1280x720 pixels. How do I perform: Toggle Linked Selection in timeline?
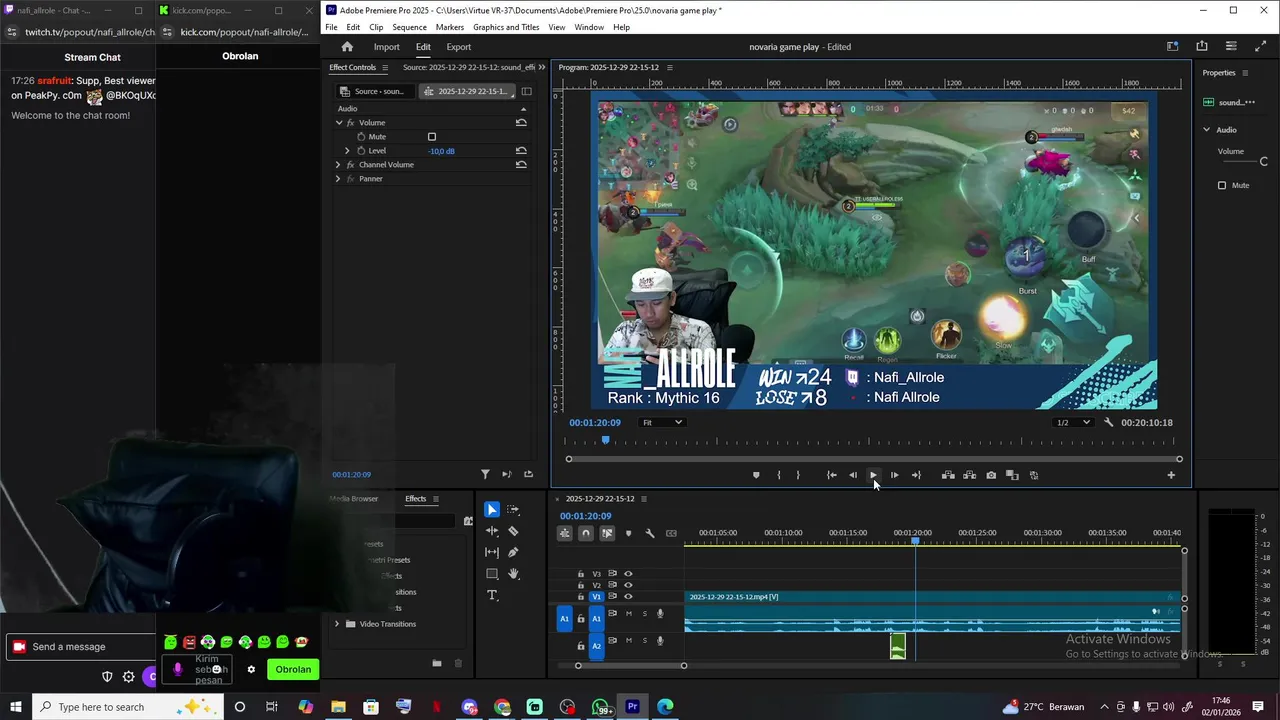click(x=607, y=533)
